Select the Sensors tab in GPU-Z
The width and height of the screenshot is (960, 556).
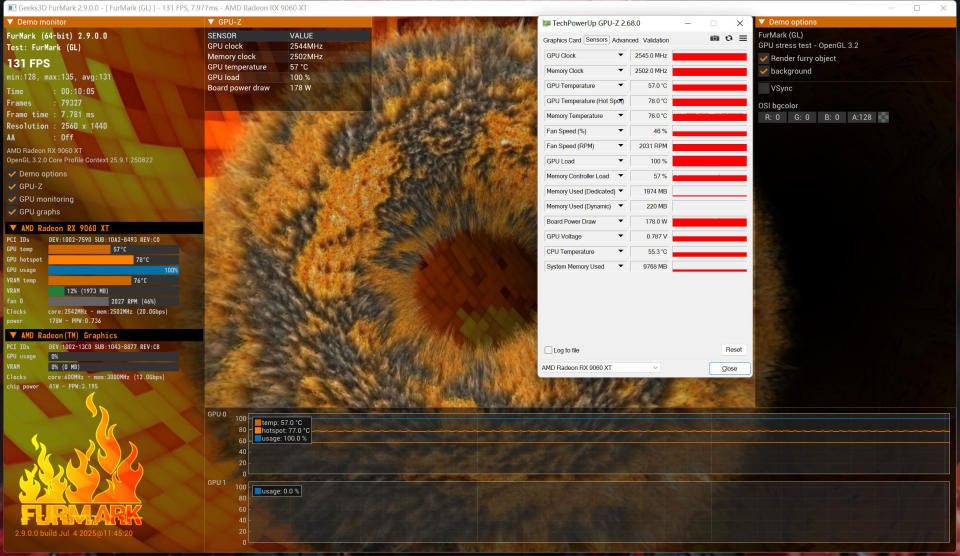(596, 40)
